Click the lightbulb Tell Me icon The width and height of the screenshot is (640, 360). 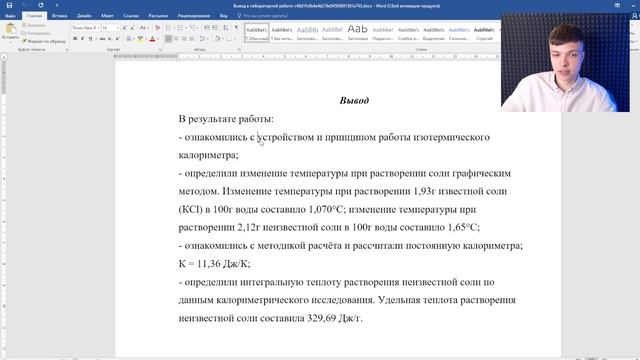(239, 16)
